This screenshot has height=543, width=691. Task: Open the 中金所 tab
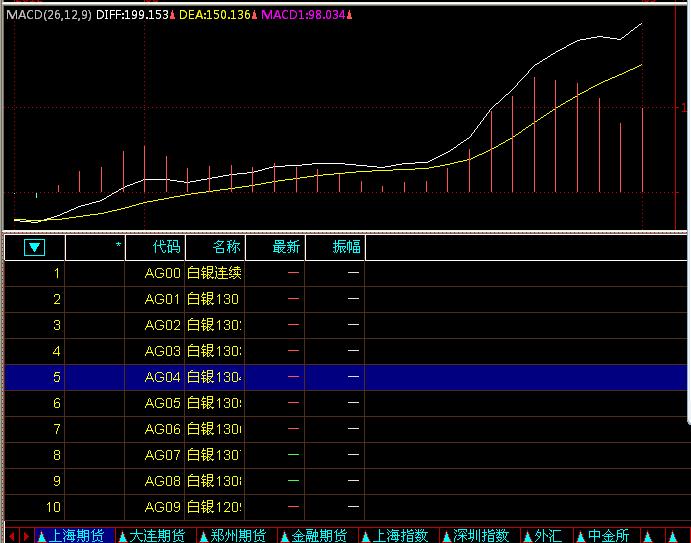[x=608, y=536]
